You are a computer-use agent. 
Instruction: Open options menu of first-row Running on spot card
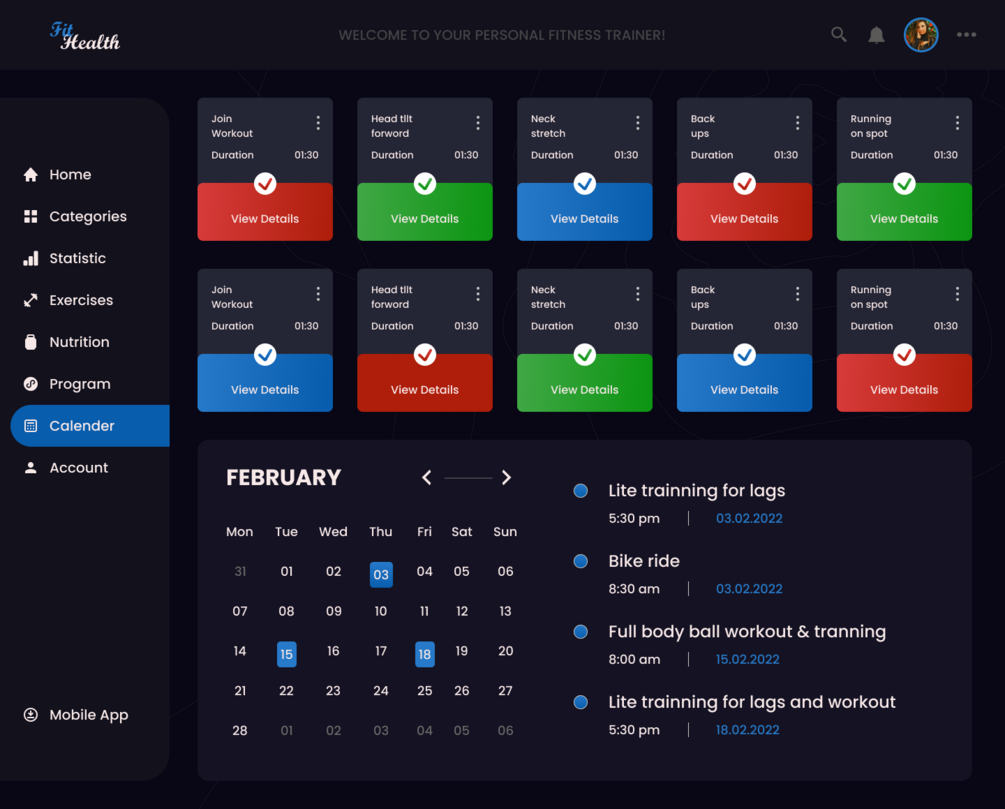957,123
